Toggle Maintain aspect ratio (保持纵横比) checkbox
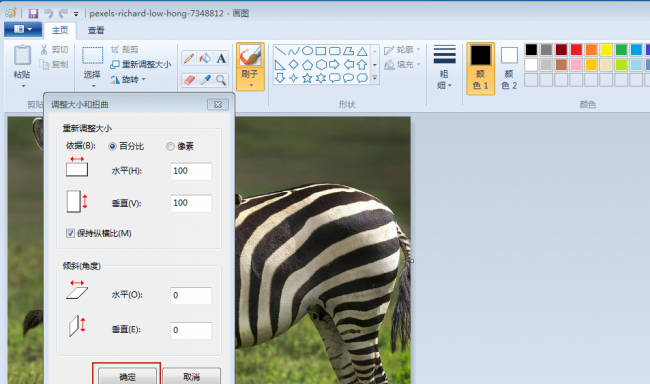The height and width of the screenshot is (384, 650). [70, 233]
